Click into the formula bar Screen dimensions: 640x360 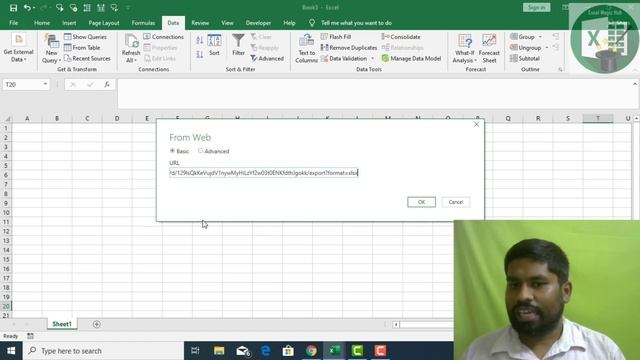(373, 93)
